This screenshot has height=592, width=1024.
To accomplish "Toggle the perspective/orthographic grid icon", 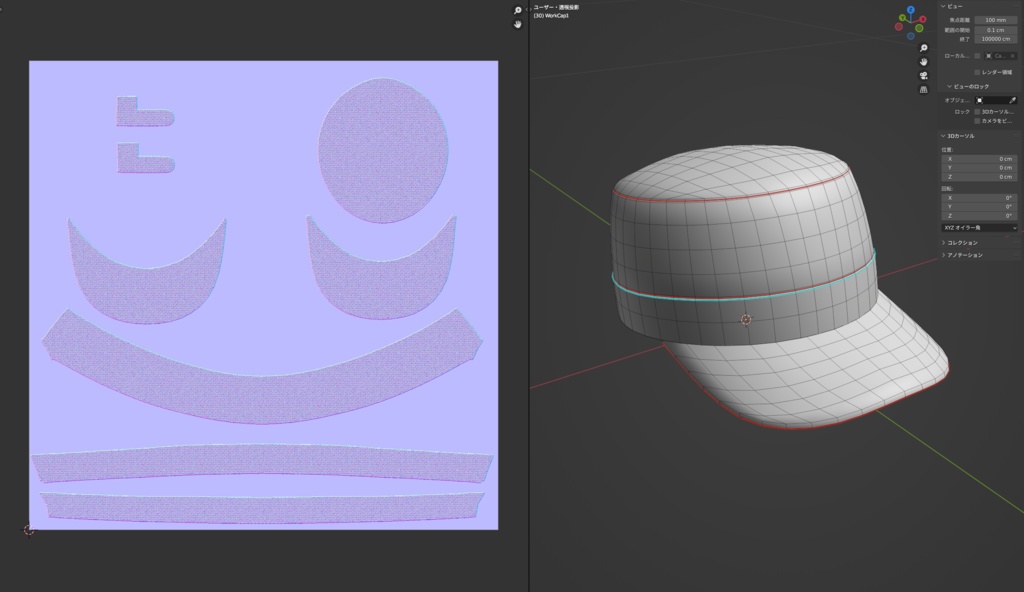I will (923, 89).
